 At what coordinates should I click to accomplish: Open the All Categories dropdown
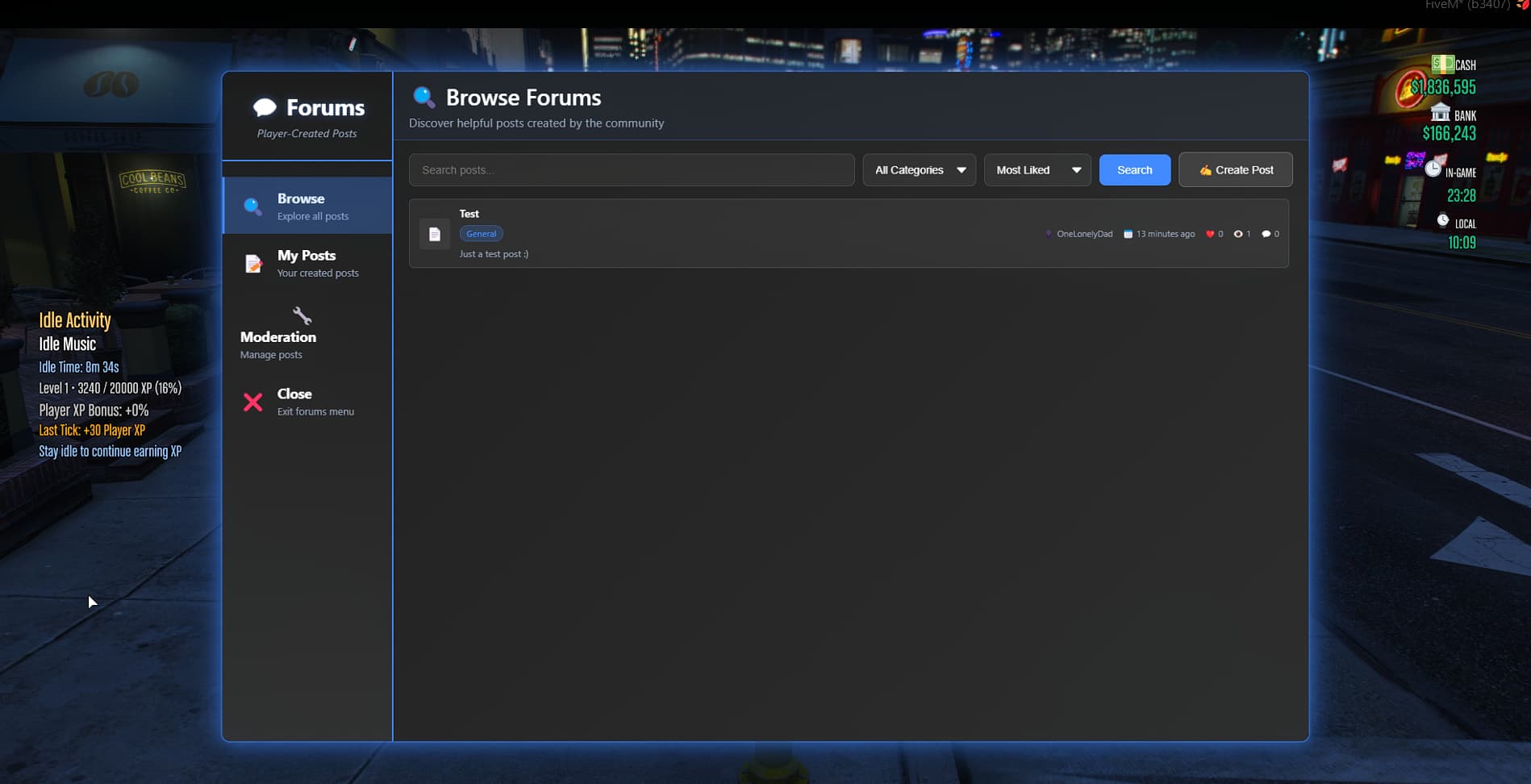919,170
